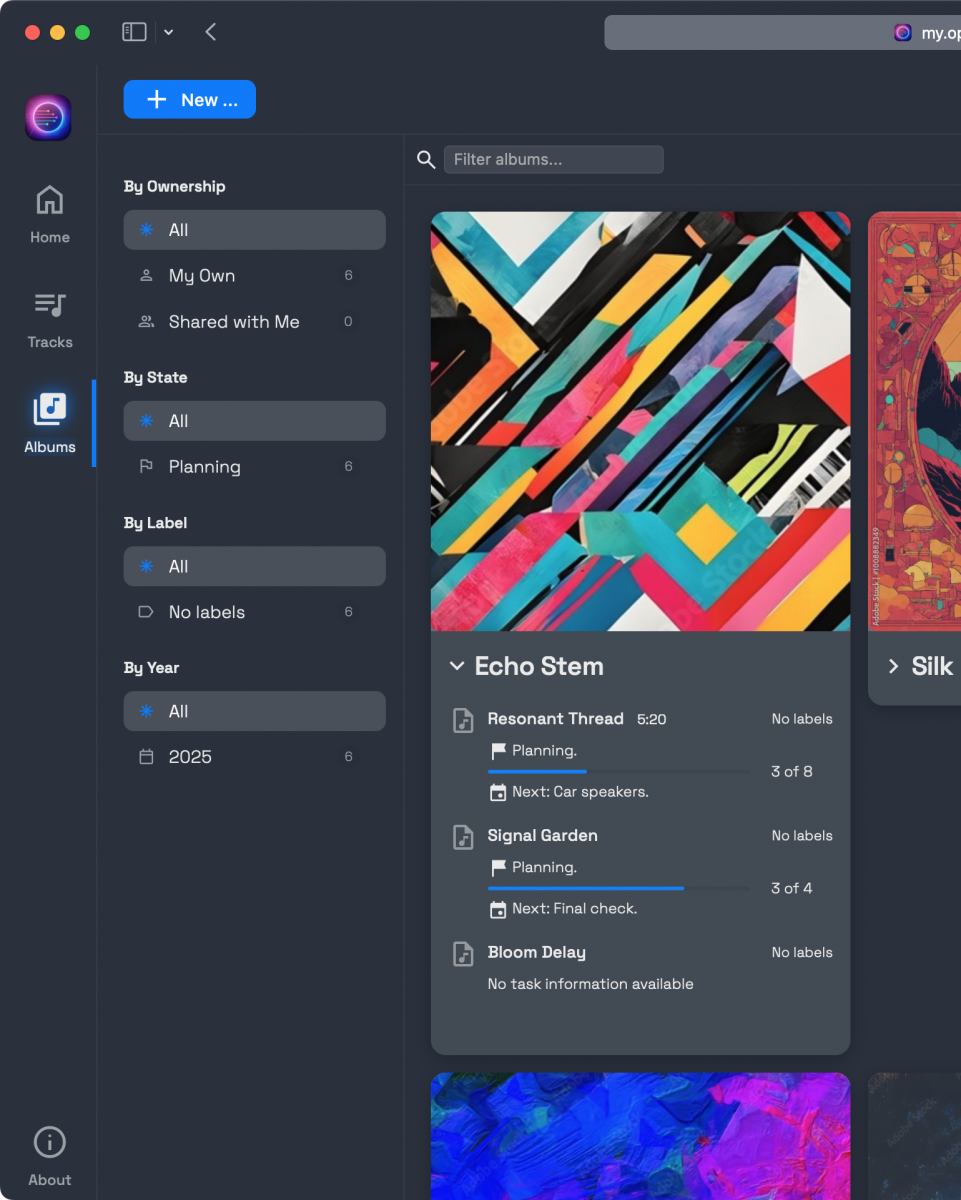Click the calendar icon beside Car speakers
Screen dimensions: 961x1200
point(498,792)
